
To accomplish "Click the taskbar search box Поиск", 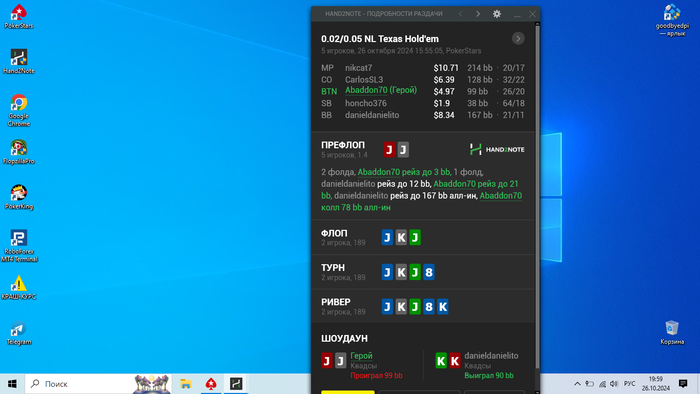I will [x=98, y=384].
